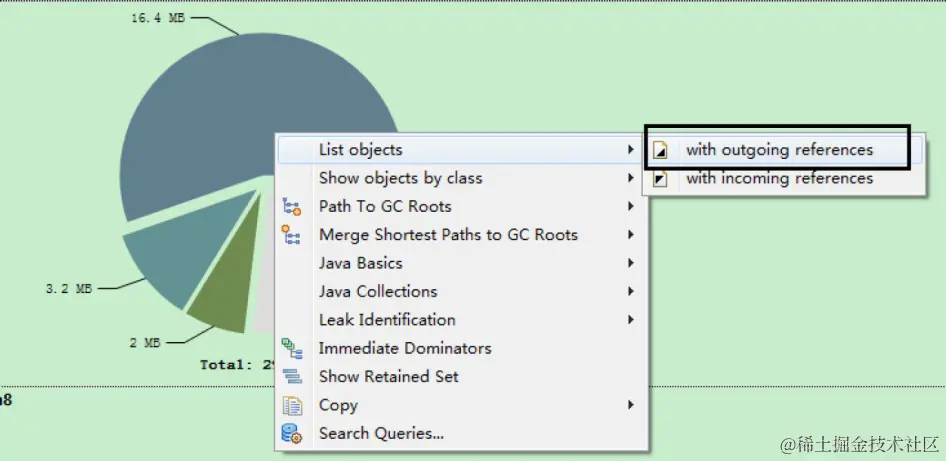Select Path To GC Roots entry
This screenshot has width=946, height=461.
click(x=459, y=206)
